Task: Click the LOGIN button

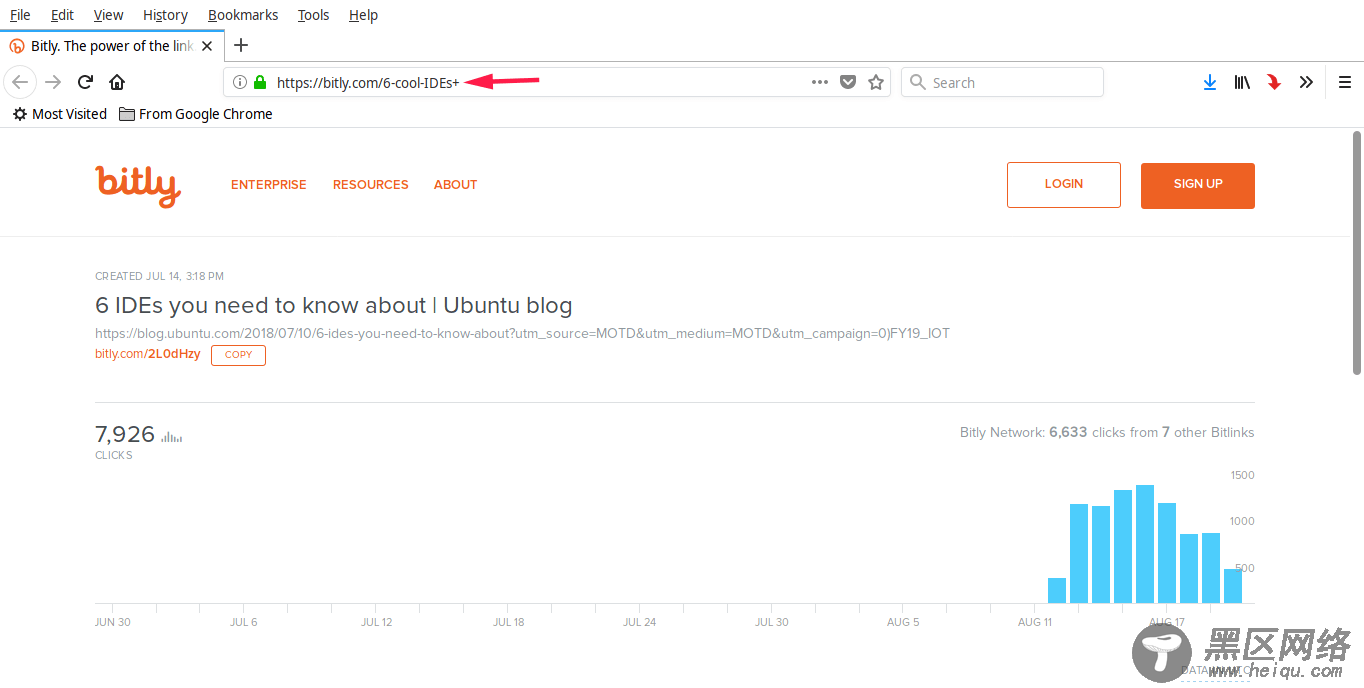Action: point(1064,185)
